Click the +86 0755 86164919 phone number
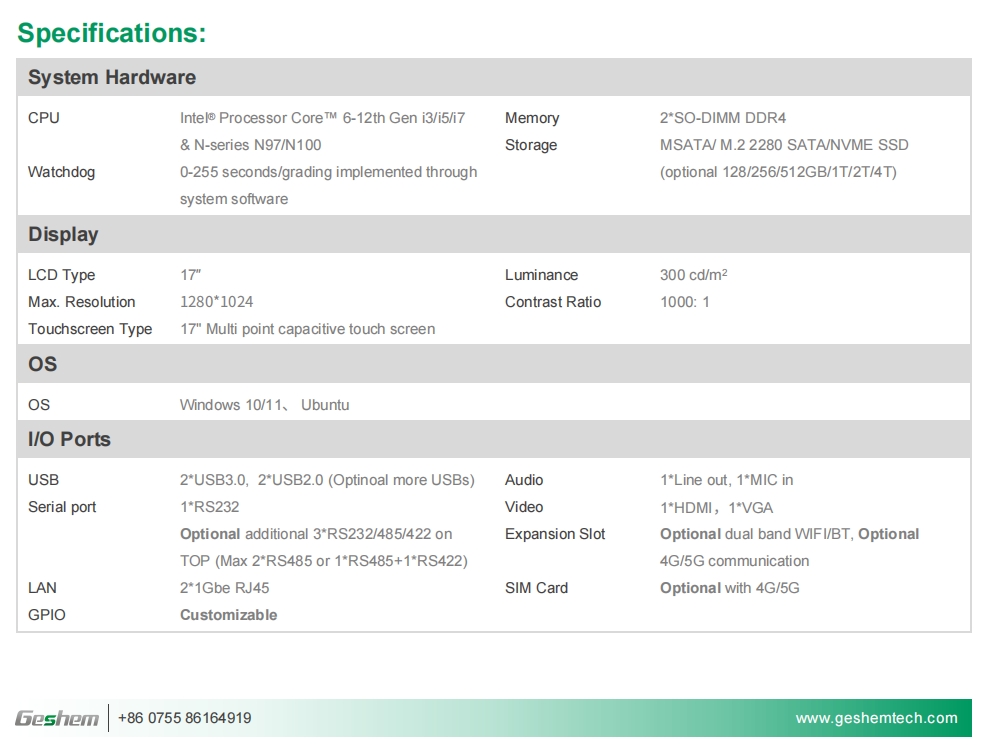990x745 pixels. click(x=184, y=718)
